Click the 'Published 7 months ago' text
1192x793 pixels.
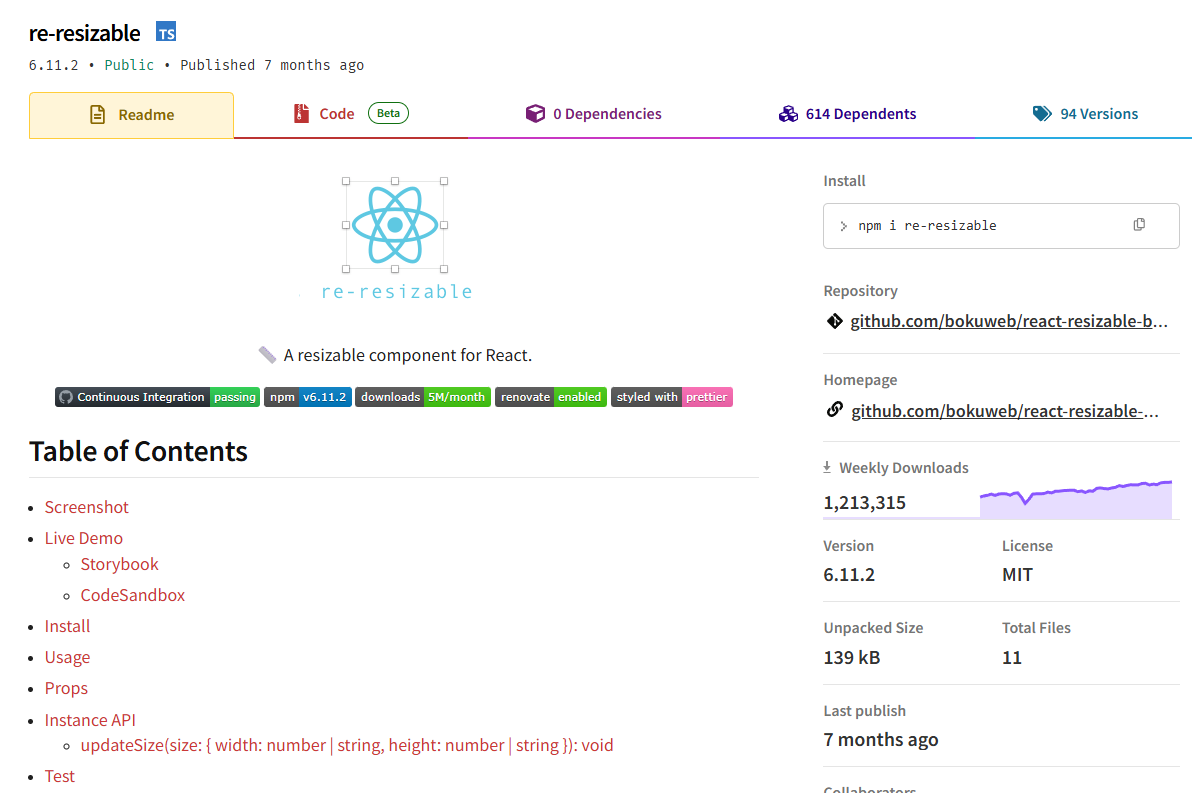(x=272, y=65)
